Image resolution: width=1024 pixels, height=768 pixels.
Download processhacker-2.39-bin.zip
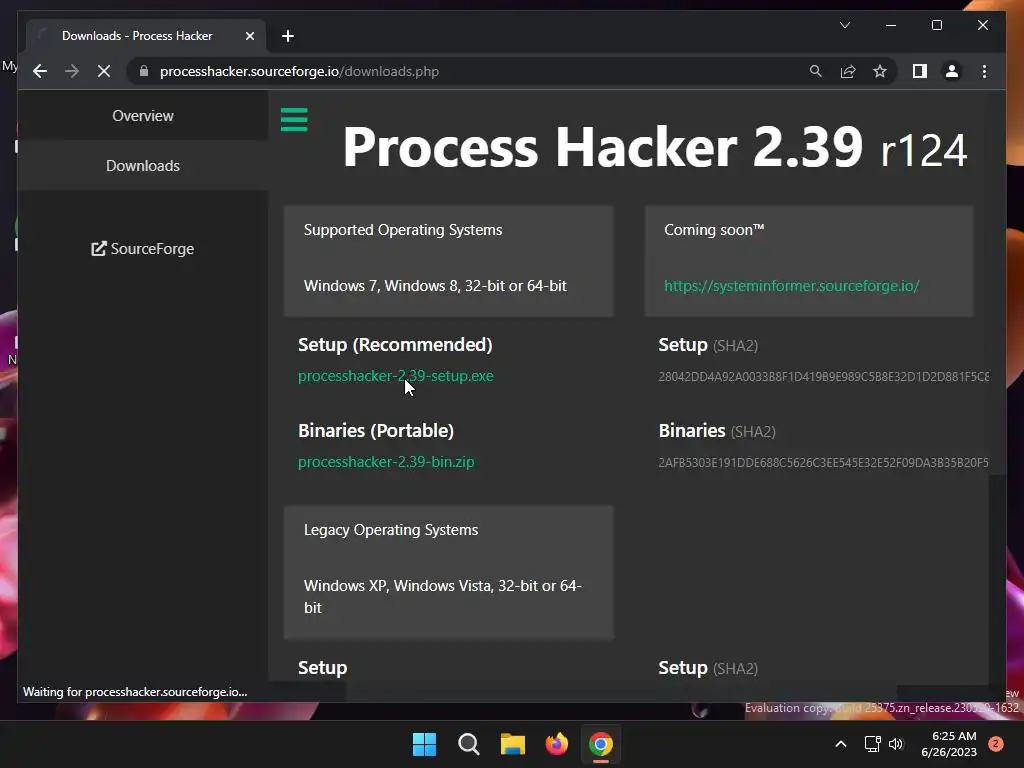pyautogui.click(x=386, y=462)
